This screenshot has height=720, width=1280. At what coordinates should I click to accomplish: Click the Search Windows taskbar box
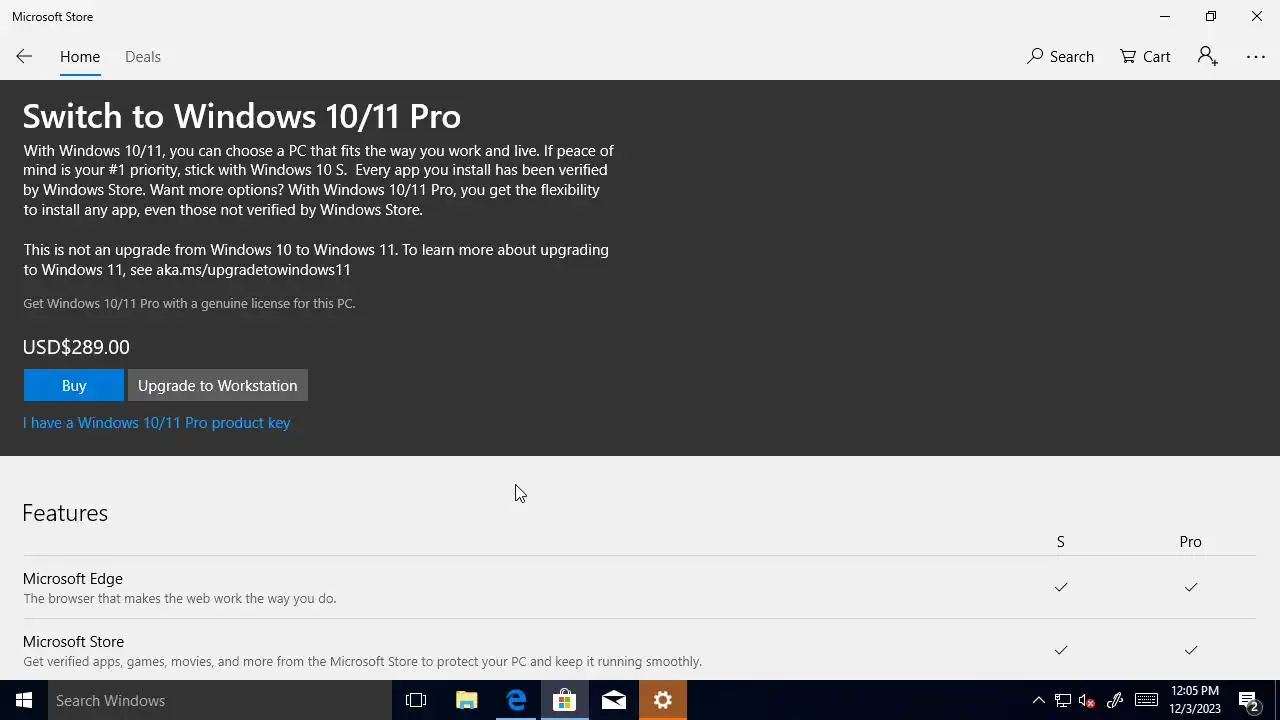(x=220, y=700)
